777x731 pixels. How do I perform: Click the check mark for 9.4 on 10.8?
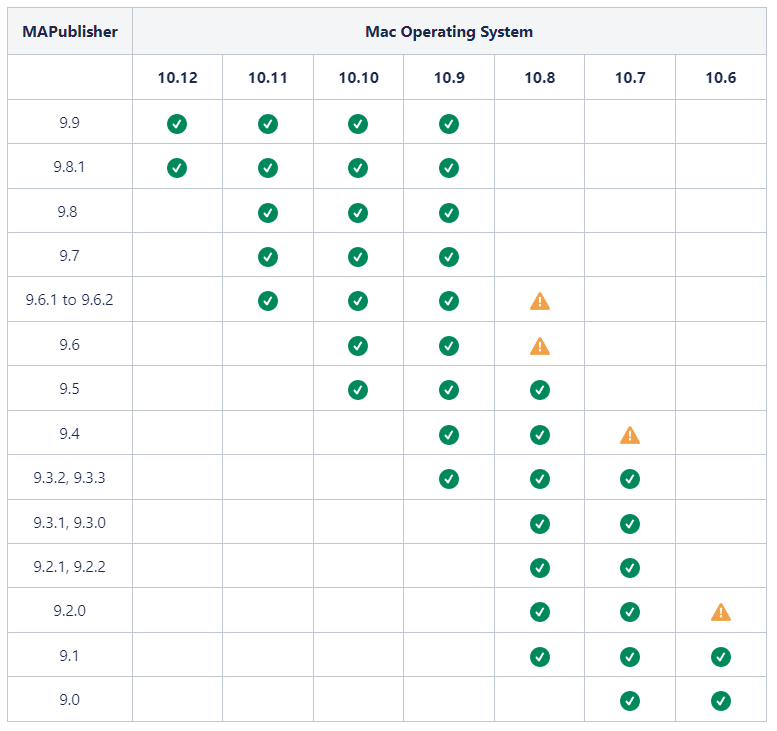540,435
